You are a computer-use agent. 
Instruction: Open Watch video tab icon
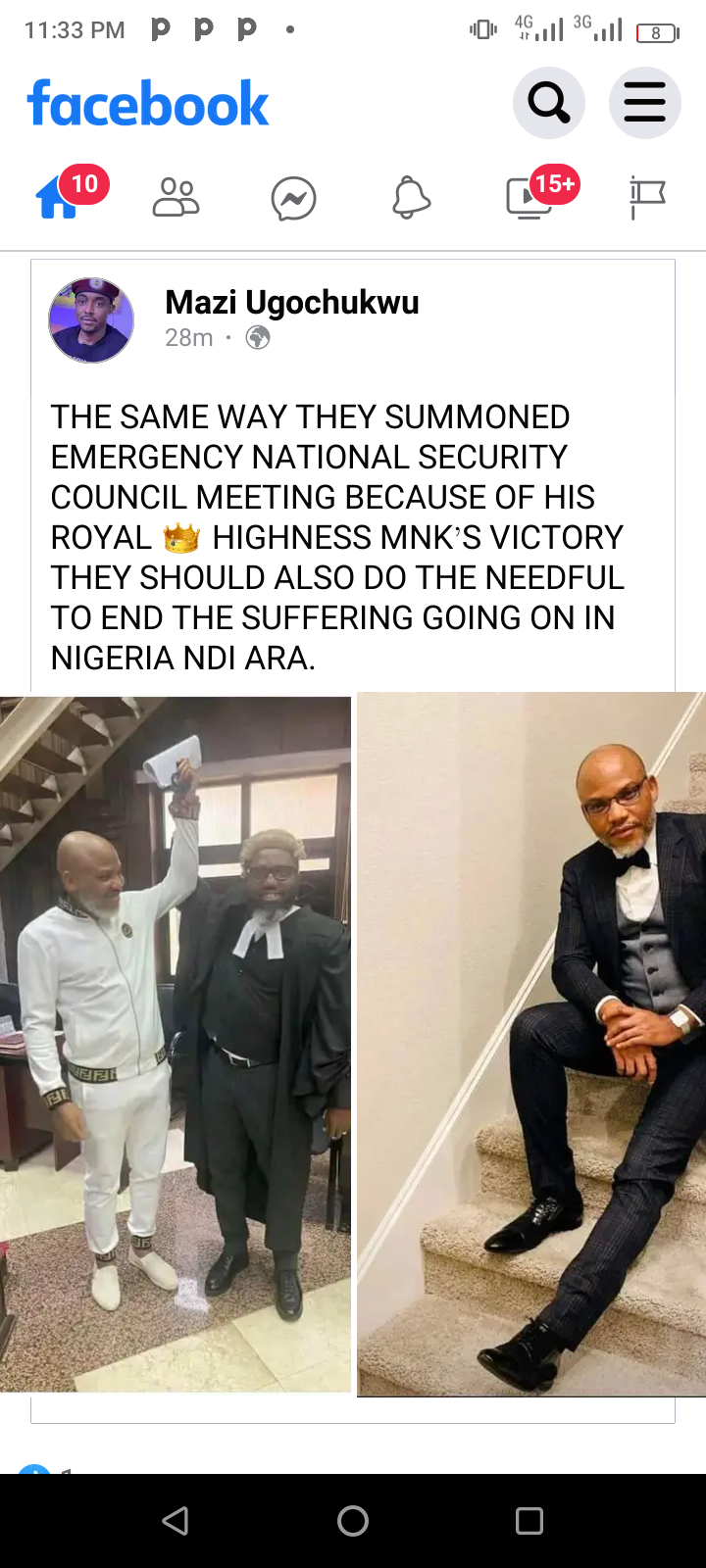[x=529, y=199]
